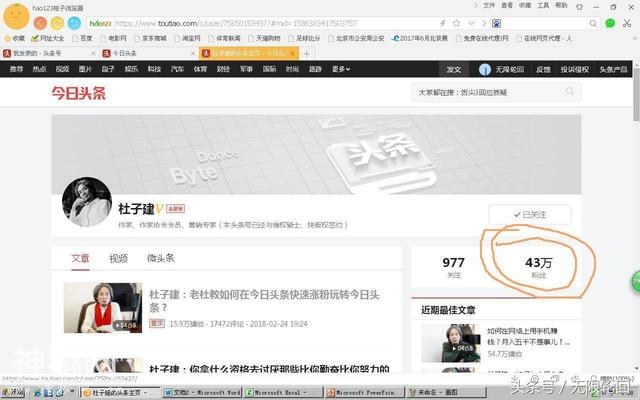640x400 pixels.
Task: Click the 投诉侵权 link
Action: pos(574,70)
